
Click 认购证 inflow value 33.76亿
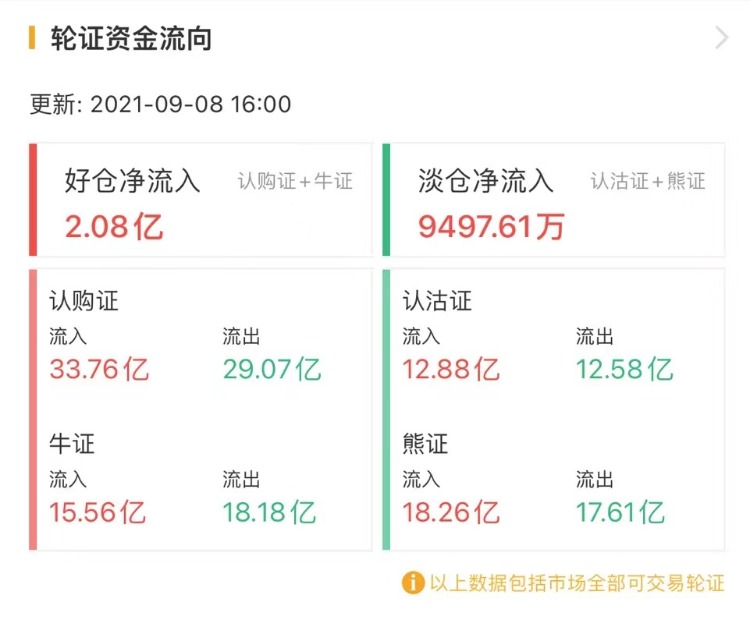tap(99, 370)
